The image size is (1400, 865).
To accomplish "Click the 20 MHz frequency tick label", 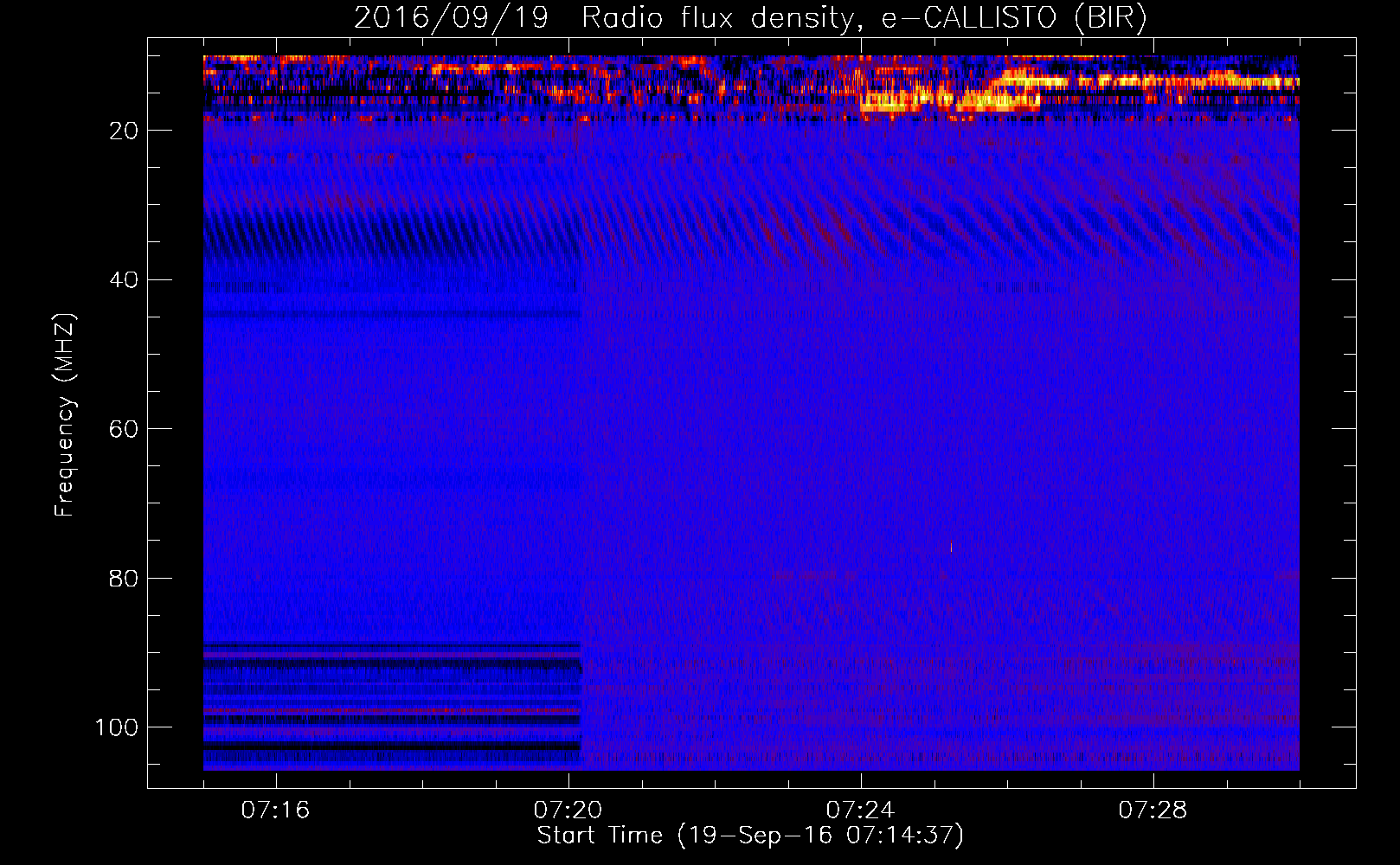I will click(x=125, y=131).
